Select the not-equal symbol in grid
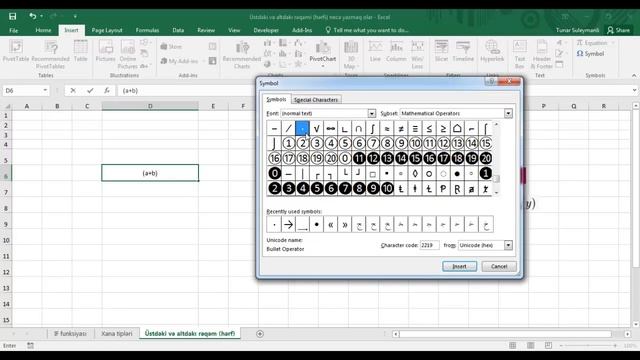The height and width of the screenshot is (360, 640). click(401, 129)
